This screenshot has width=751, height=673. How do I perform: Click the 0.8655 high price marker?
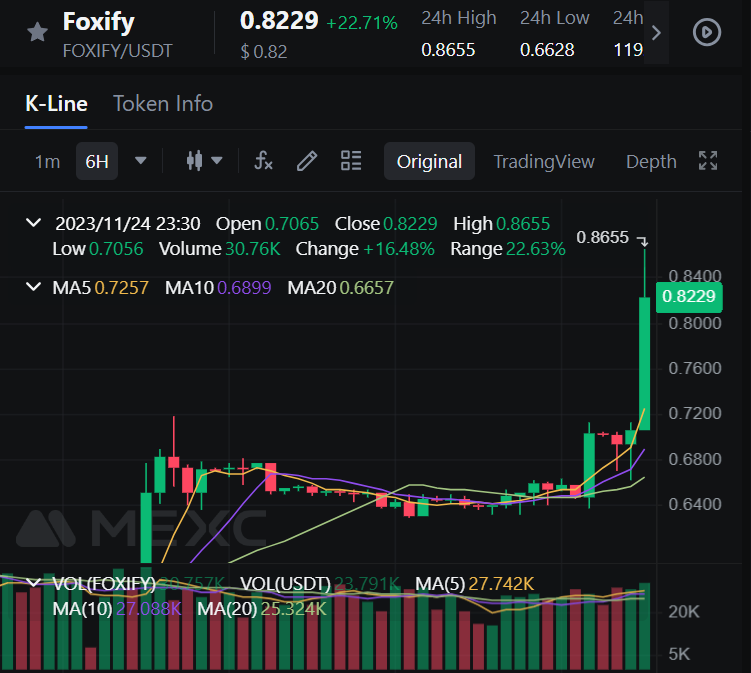tap(602, 237)
